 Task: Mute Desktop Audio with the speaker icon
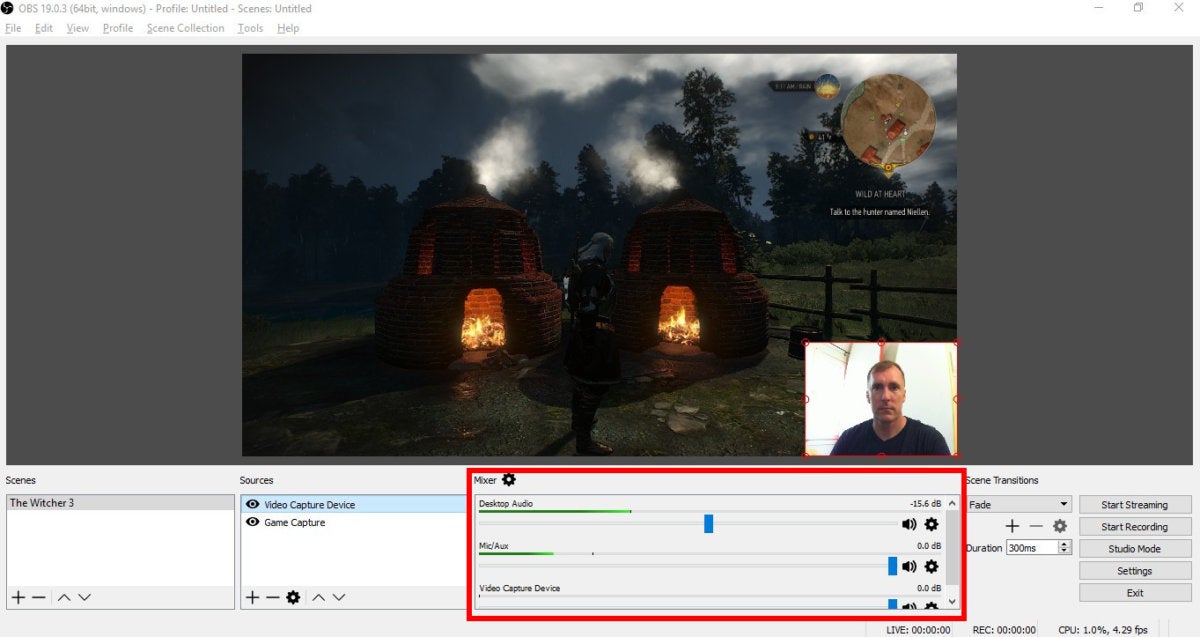(x=909, y=524)
